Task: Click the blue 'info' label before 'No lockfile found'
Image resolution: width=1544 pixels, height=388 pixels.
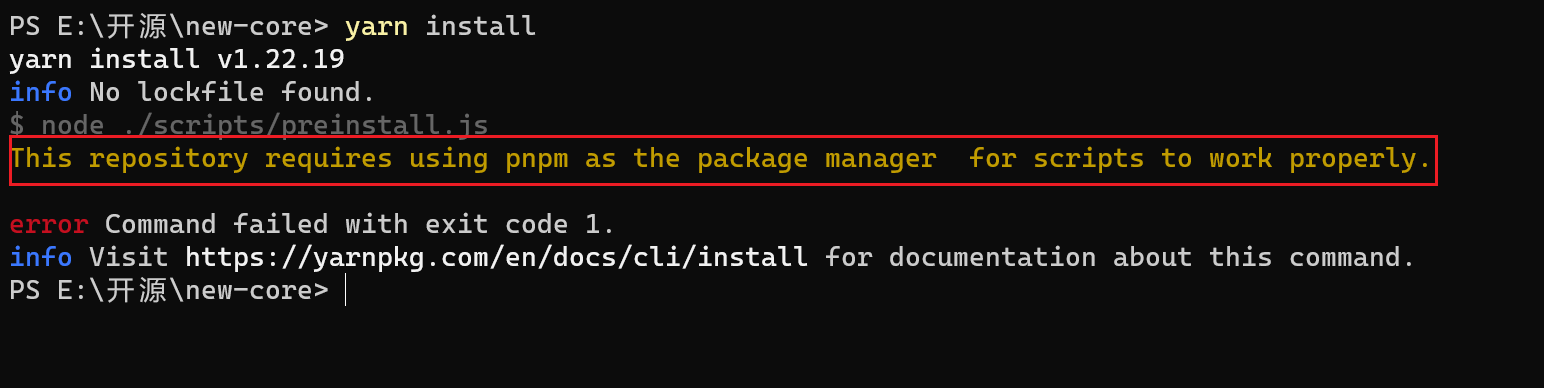Action: pyautogui.click(x=41, y=92)
